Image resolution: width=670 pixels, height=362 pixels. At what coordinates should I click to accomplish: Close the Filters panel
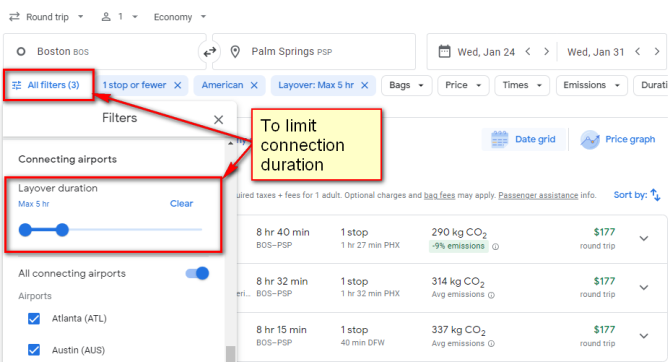point(218,120)
